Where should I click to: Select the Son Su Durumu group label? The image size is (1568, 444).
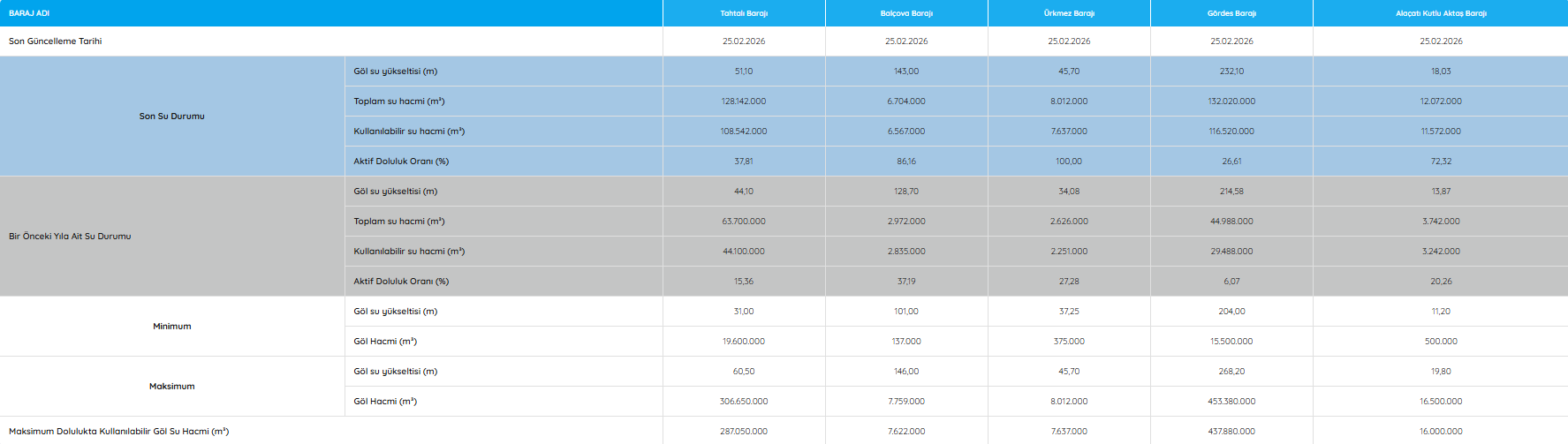click(x=171, y=117)
